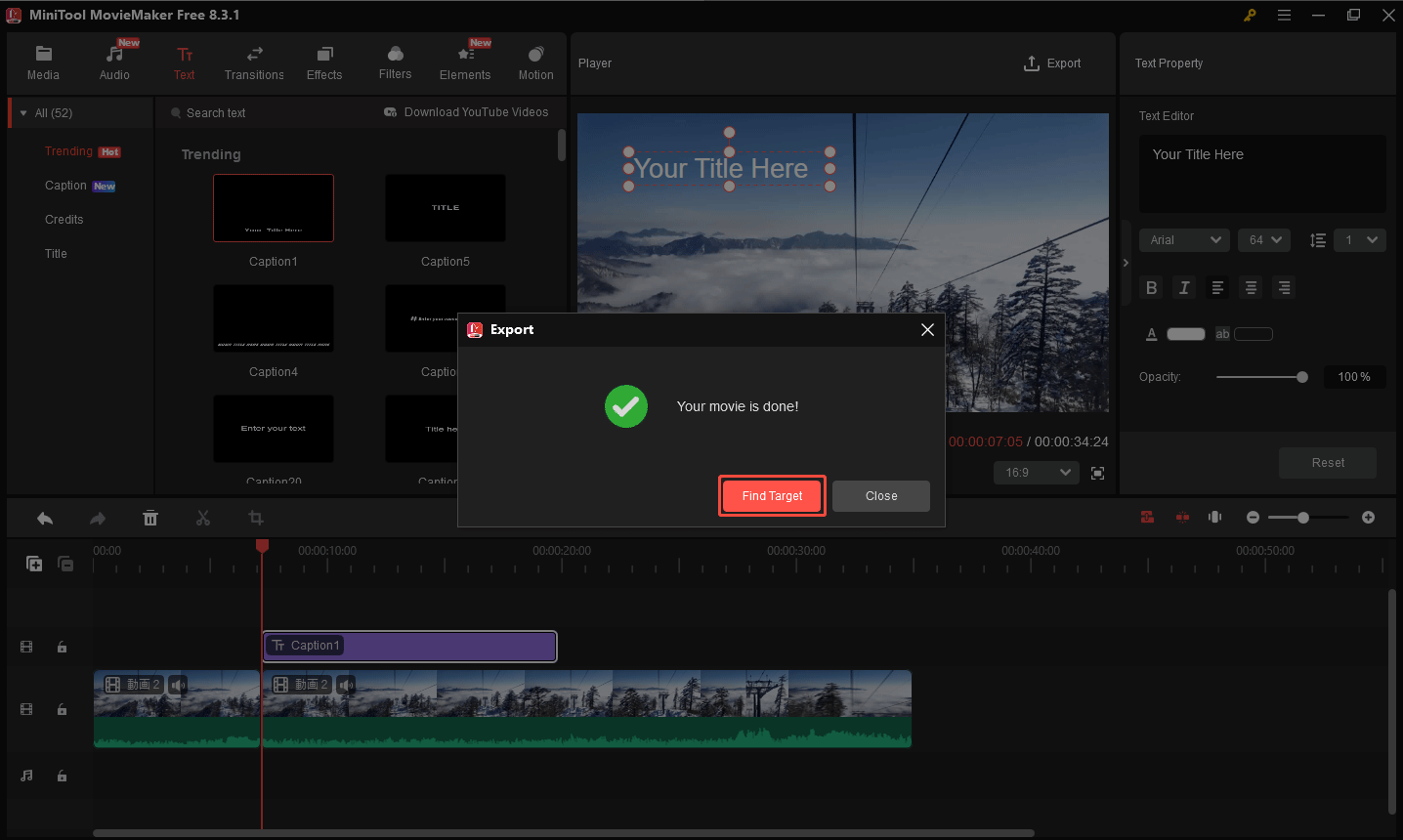This screenshot has height=840, width=1403.
Task: Enter full screen preview in player
Action: [1098, 473]
